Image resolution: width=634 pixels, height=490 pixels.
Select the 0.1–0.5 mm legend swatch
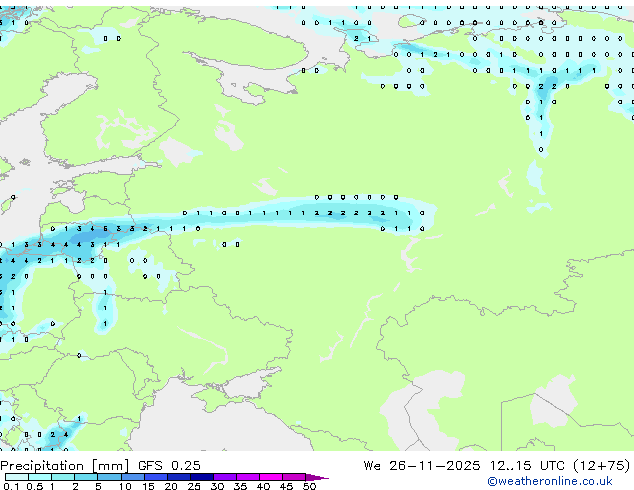(x=17, y=477)
